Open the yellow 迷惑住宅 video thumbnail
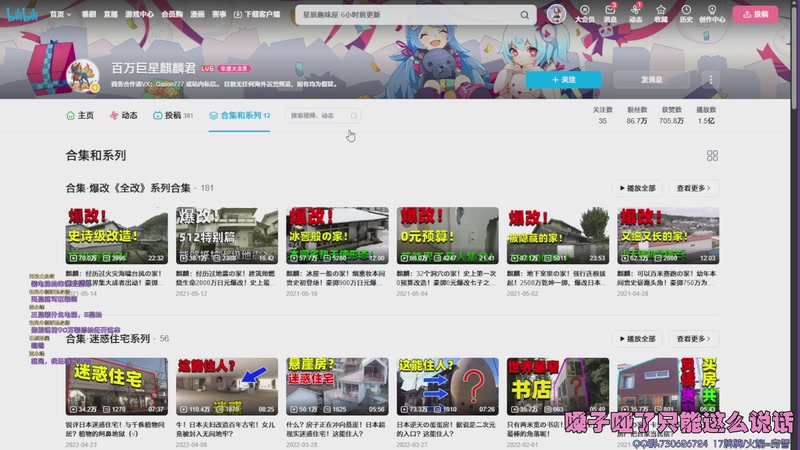 click(x=116, y=386)
